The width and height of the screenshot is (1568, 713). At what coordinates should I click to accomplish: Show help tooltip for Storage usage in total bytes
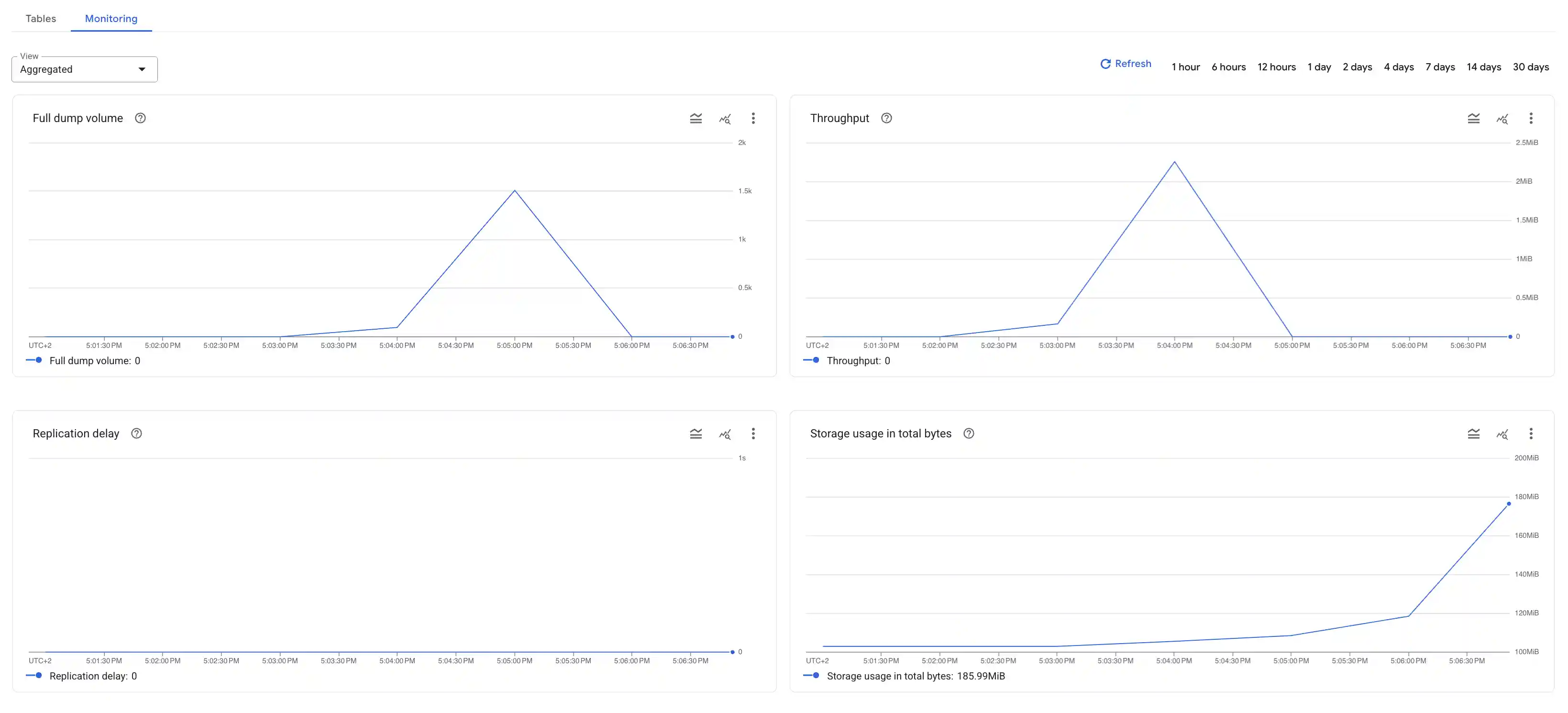969,434
